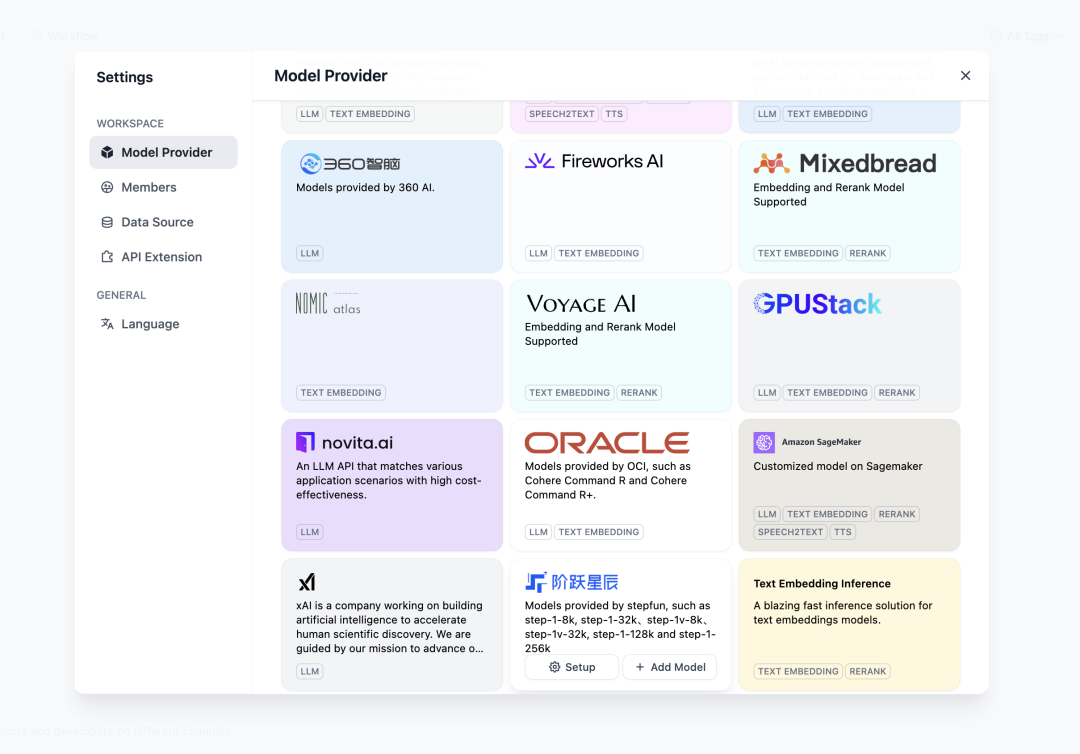Click the plus icon in Add Model
1080x754 pixels.
pyautogui.click(x=640, y=667)
